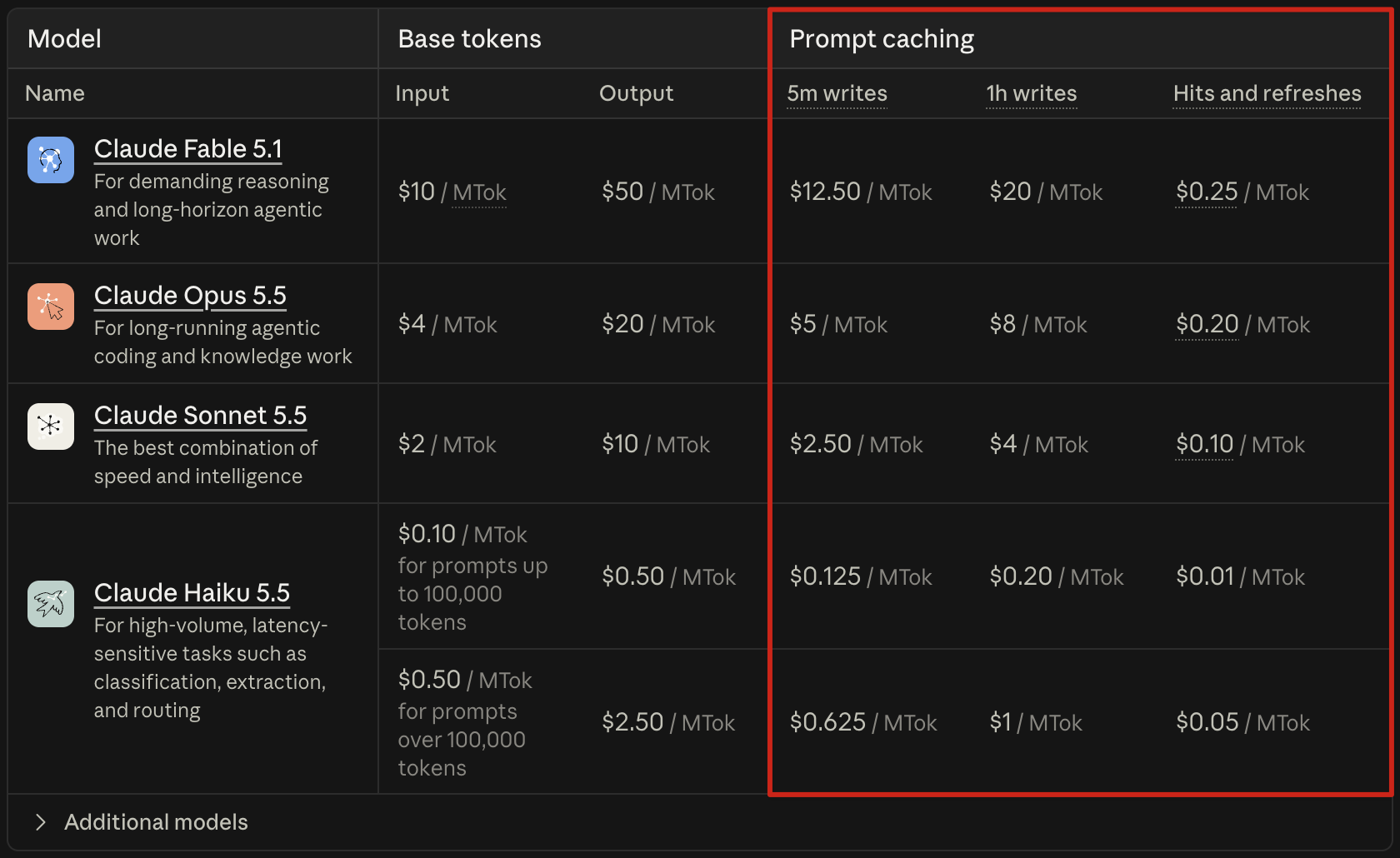The image size is (1400, 858).
Task: Click the $1 / MTok 1h writes price
Action: point(1036,723)
